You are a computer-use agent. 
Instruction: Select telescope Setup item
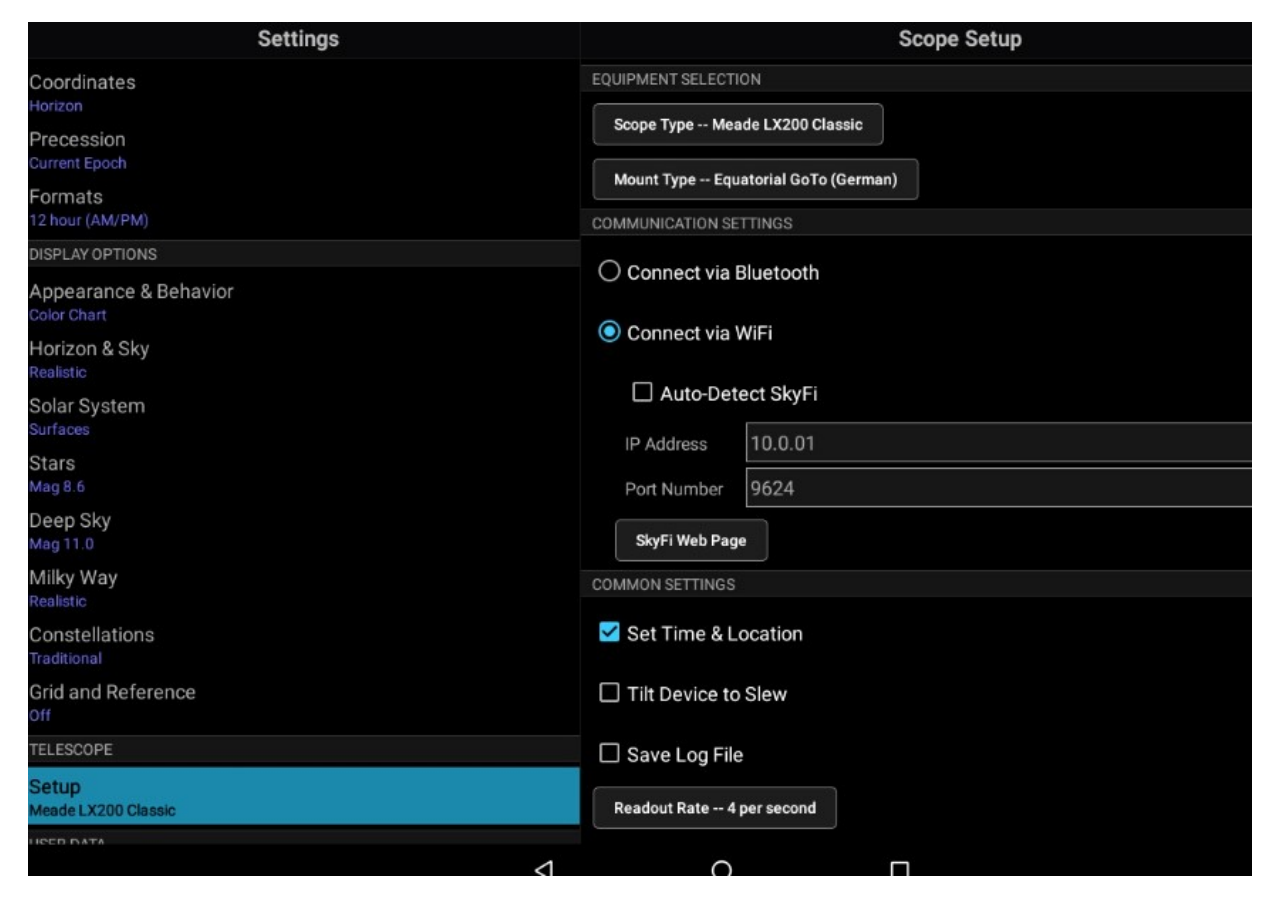pyautogui.click(x=304, y=796)
